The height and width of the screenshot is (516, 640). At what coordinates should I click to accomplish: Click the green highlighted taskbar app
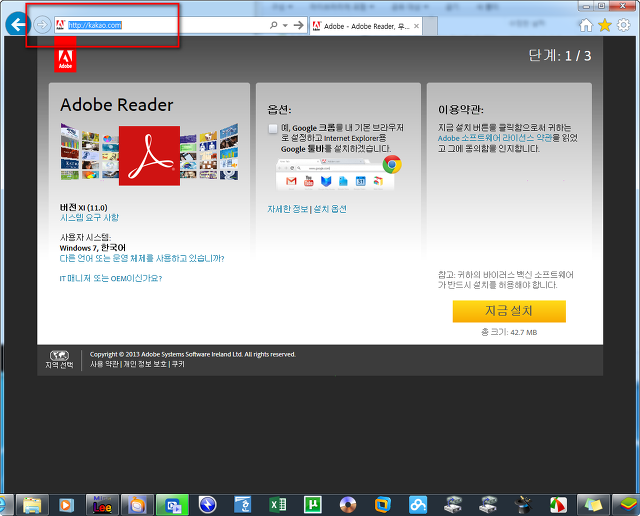pos(172,505)
